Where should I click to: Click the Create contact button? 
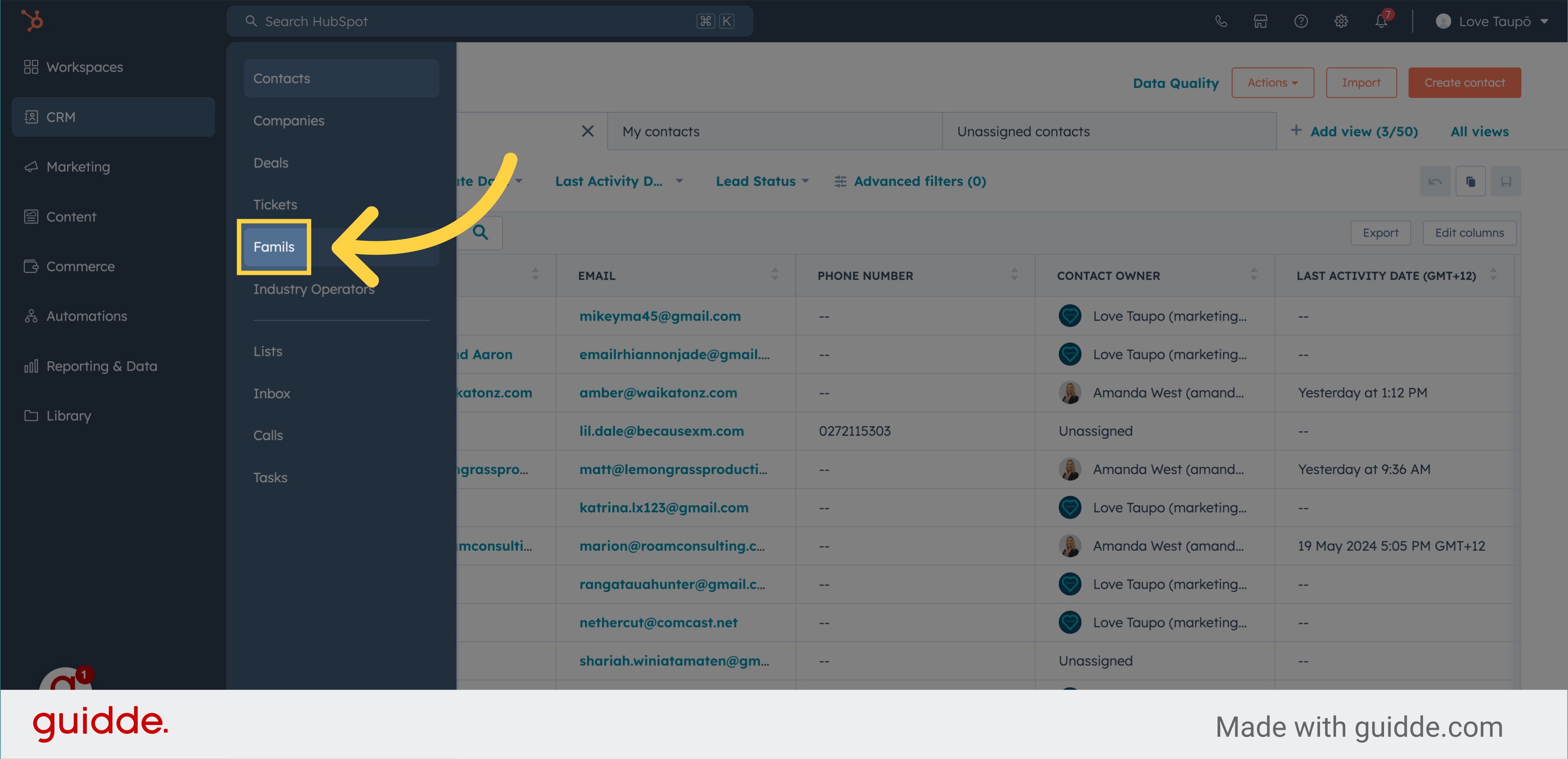1464,83
